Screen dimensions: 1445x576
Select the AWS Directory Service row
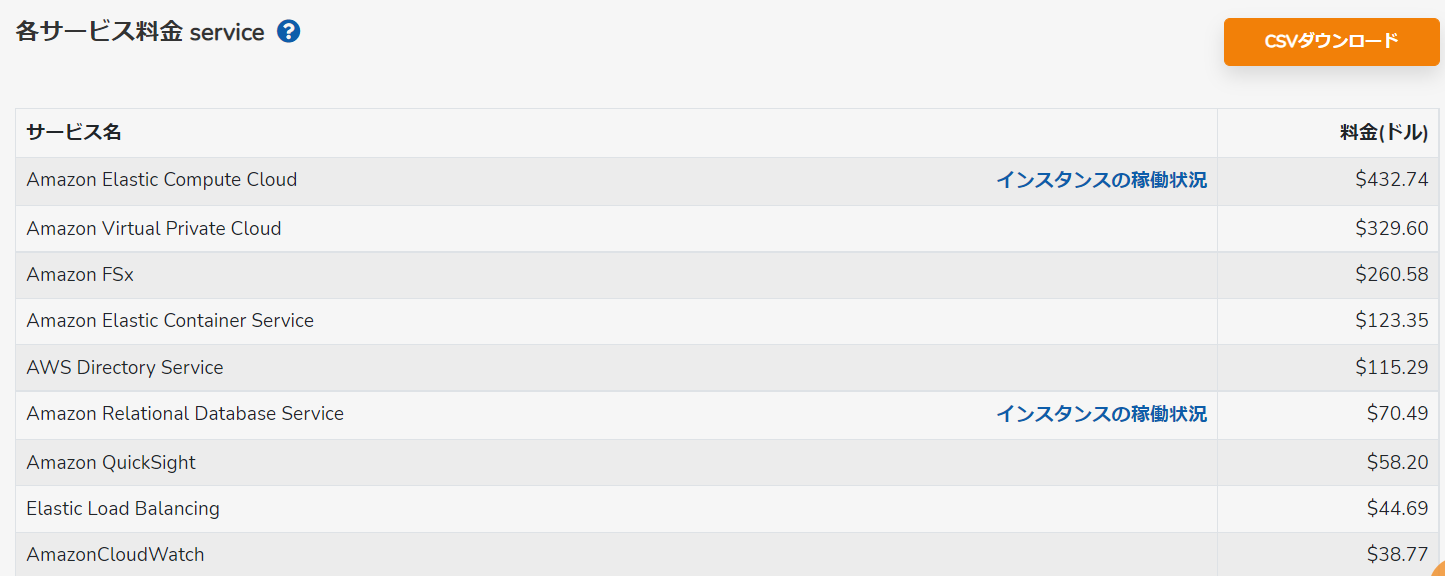tap(727, 368)
